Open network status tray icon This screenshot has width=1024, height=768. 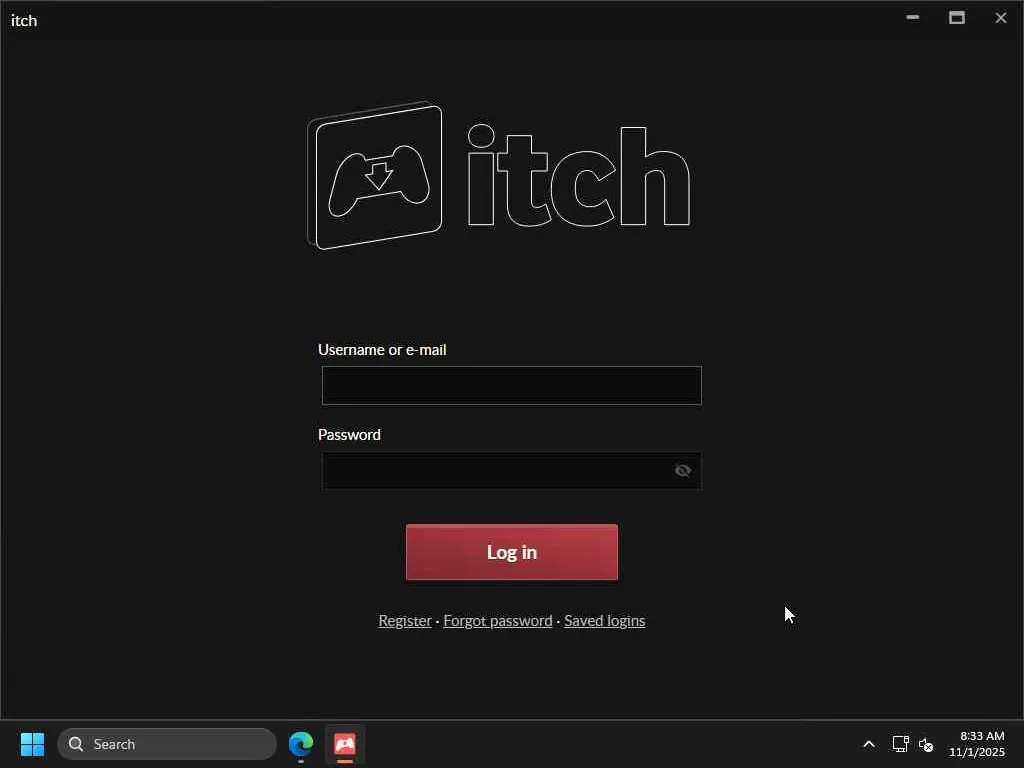tap(900, 744)
